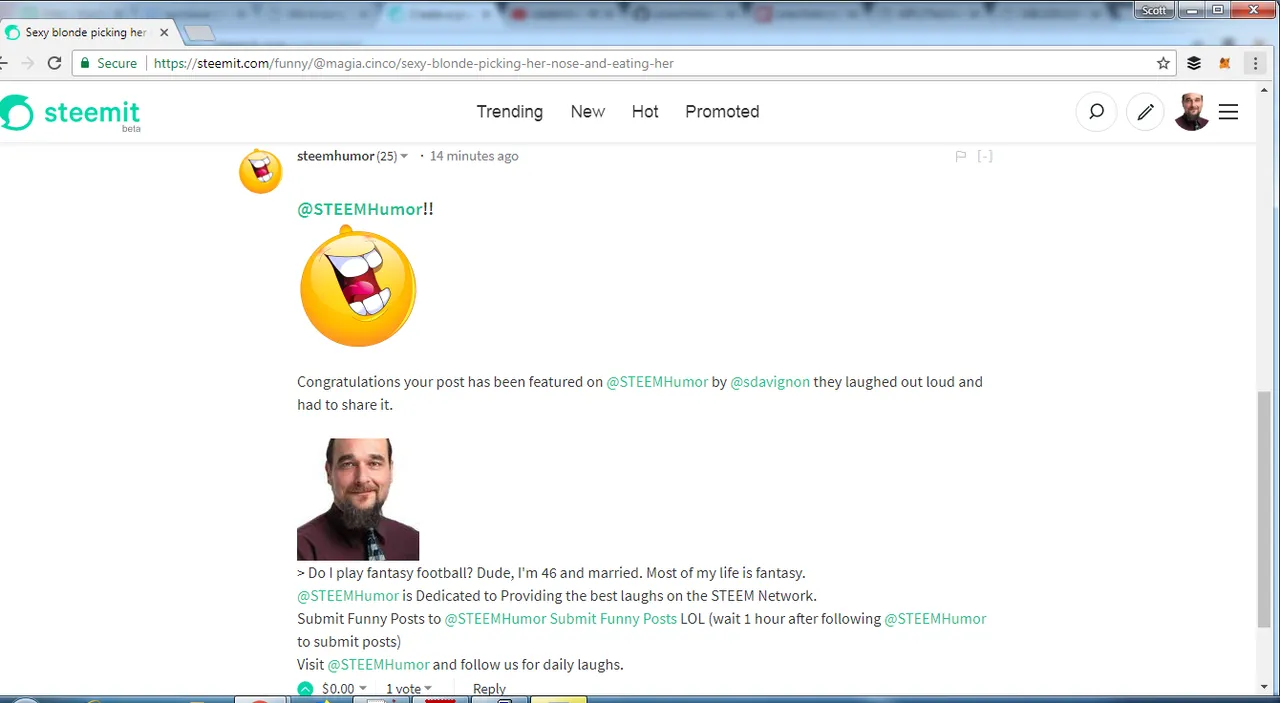1280x703 pixels.
Task: Click @STEEMHumor link after 'Visit'
Action: click(379, 665)
